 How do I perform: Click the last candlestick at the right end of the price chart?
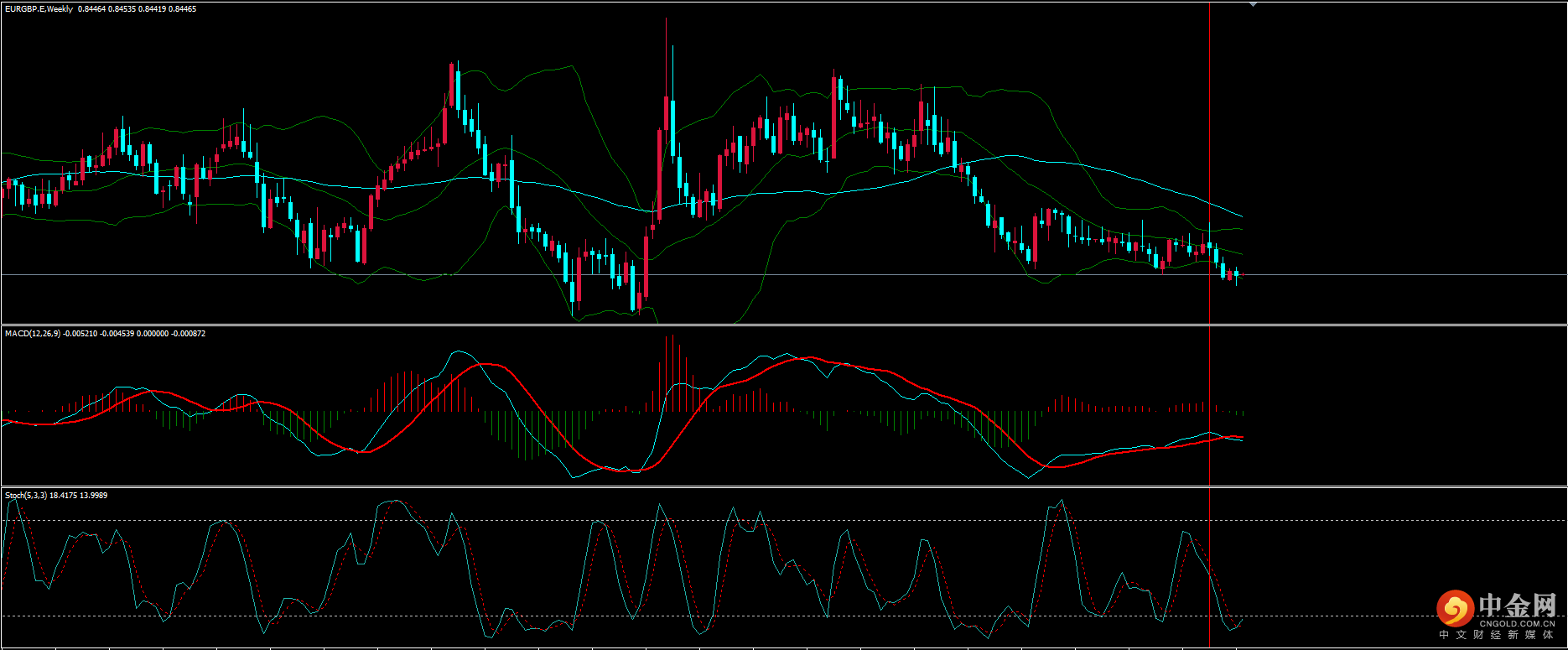click(1236, 273)
